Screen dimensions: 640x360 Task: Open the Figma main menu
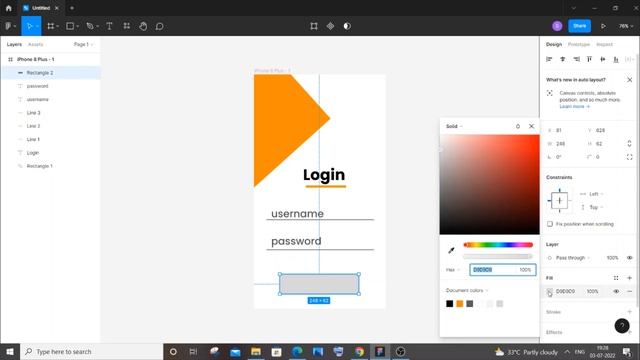9,26
